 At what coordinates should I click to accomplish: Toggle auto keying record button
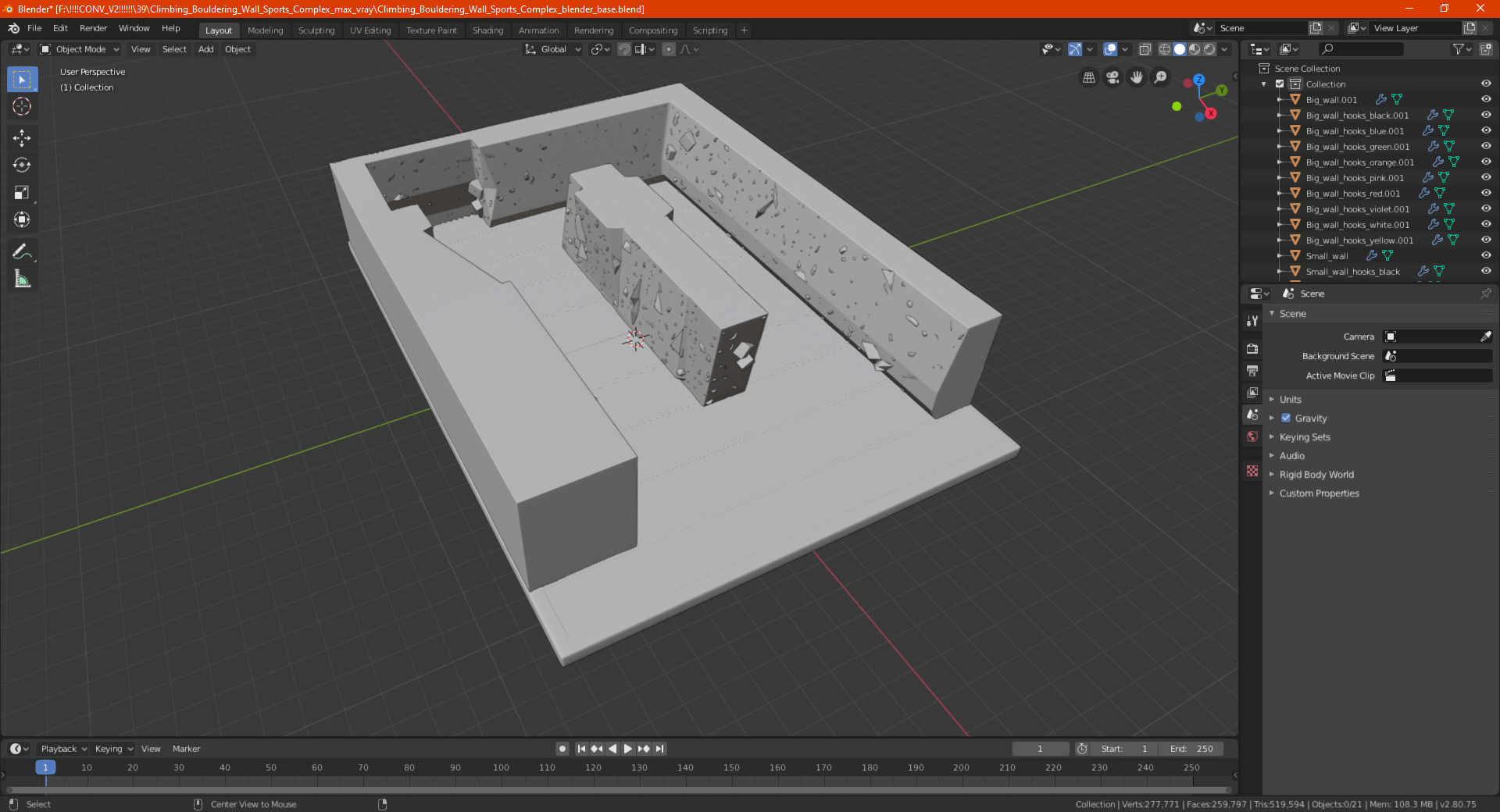[x=562, y=749]
